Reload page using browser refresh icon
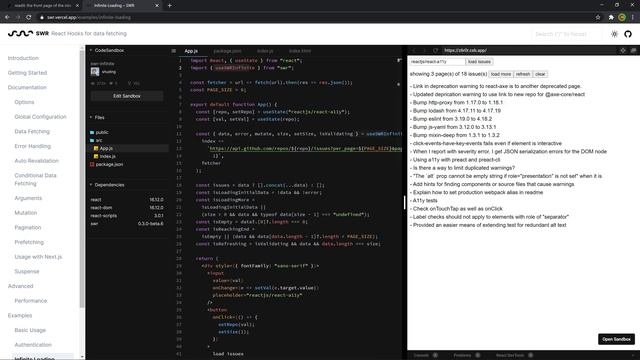This screenshot has width=640, height=360. pyautogui.click(x=29, y=17)
